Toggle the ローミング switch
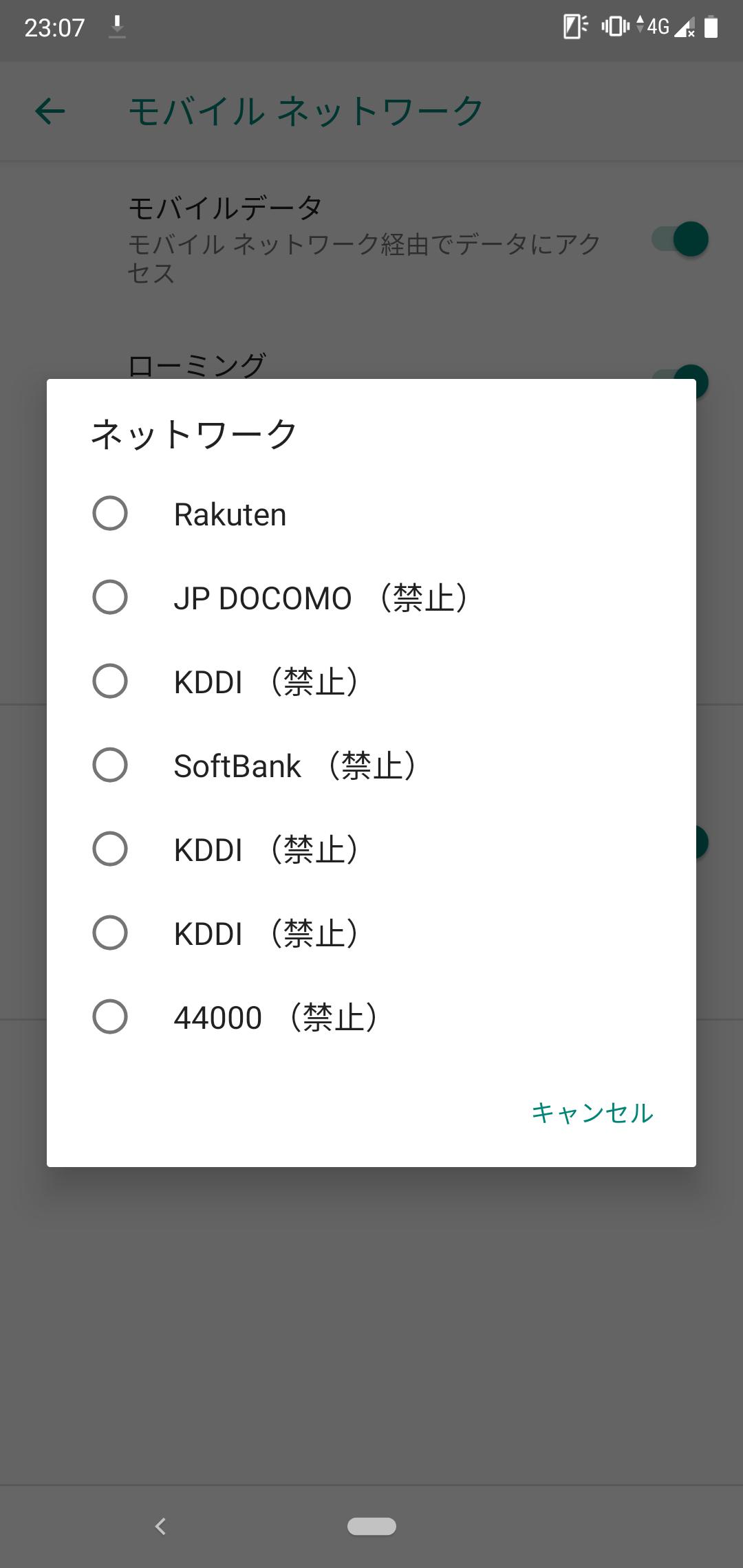 coord(680,375)
